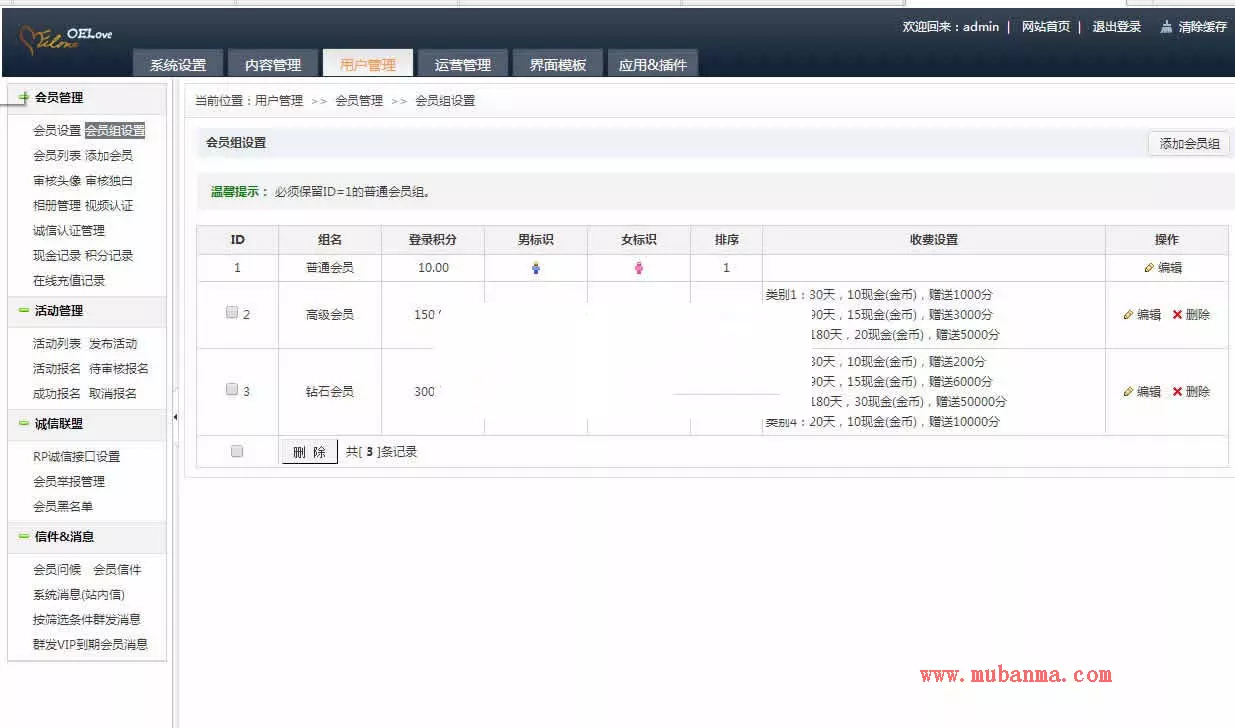The height and width of the screenshot is (728, 1235).
Task: Click the 清除缓存 broom icon
Action: (x=1166, y=27)
